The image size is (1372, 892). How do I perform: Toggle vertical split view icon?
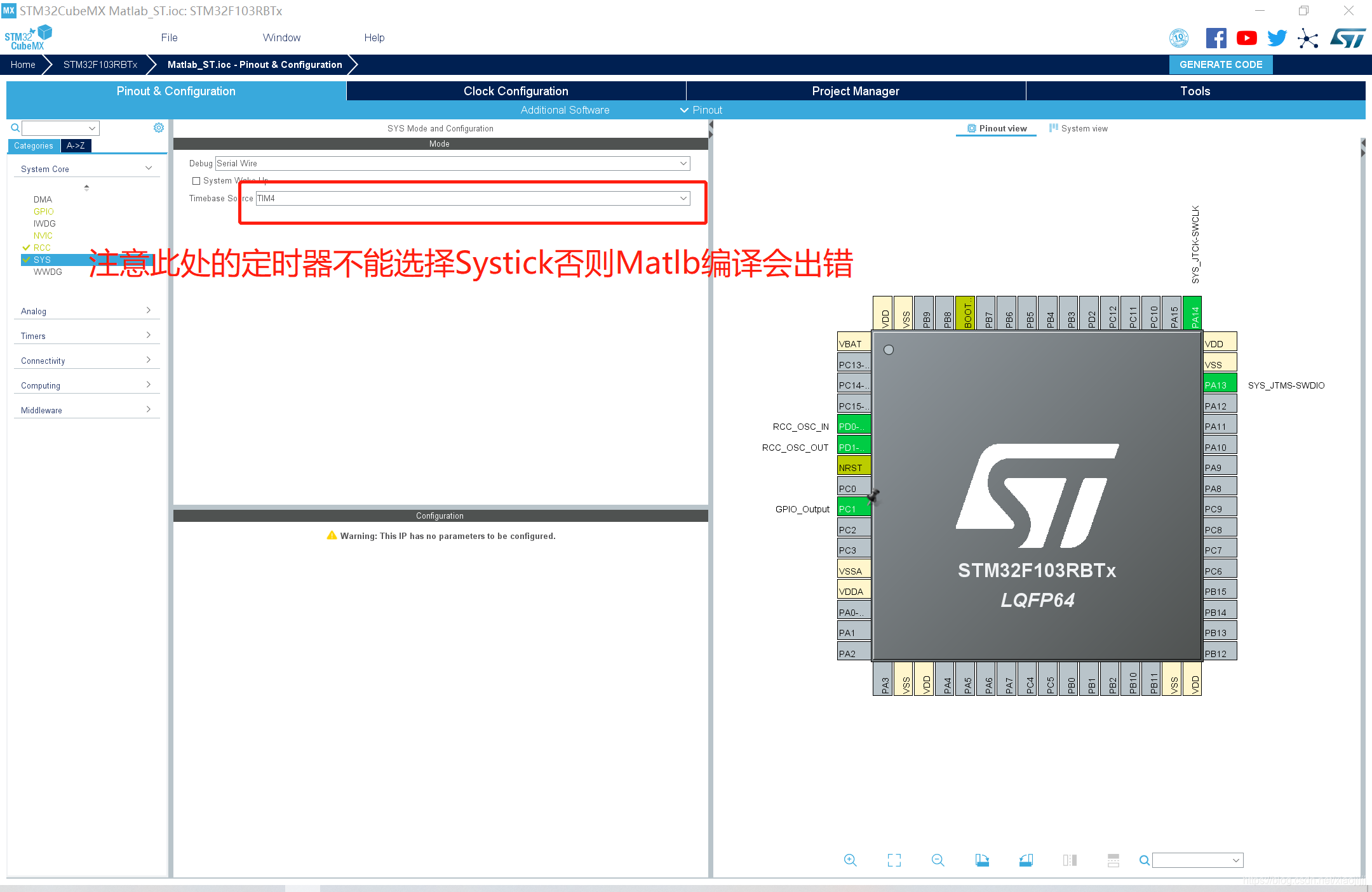point(1070,860)
